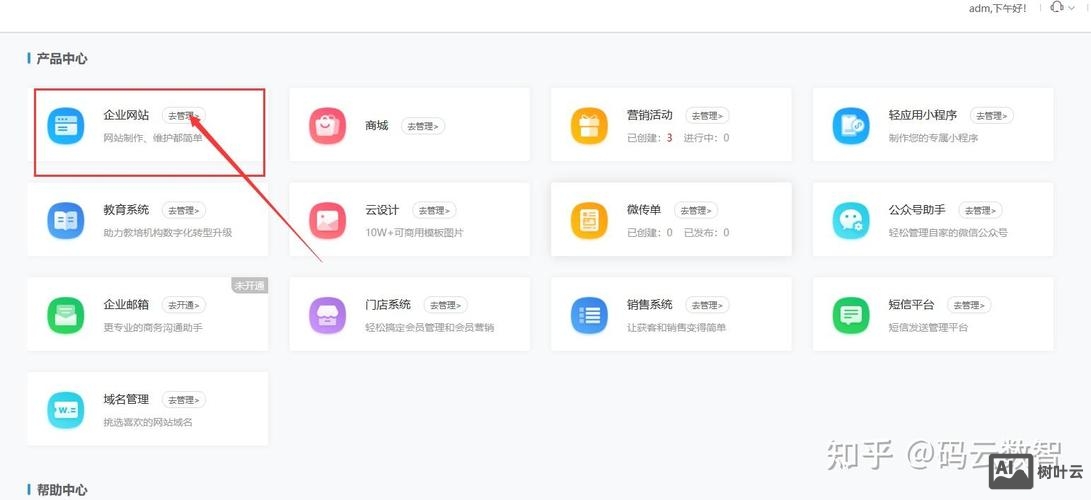The width and height of the screenshot is (1091, 500).
Task: Select the 门店系统 store icon
Action: click(x=327, y=315)
